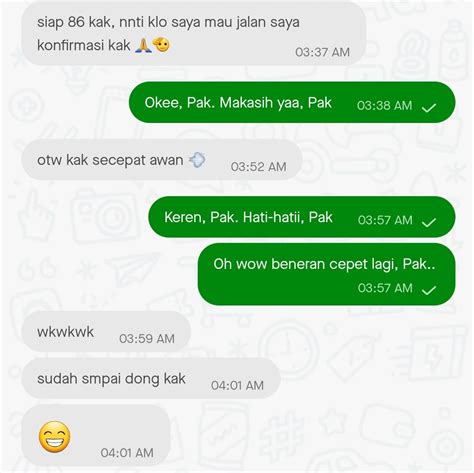Click the wind cloud emoji
The width and height of the screenshot is (474, 473).
pos(197,160)
